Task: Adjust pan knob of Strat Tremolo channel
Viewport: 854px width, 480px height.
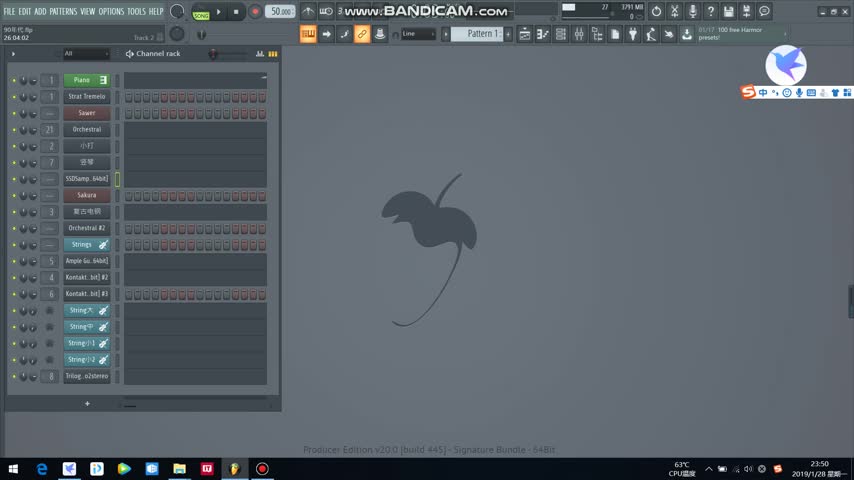Action: point(23,97)
